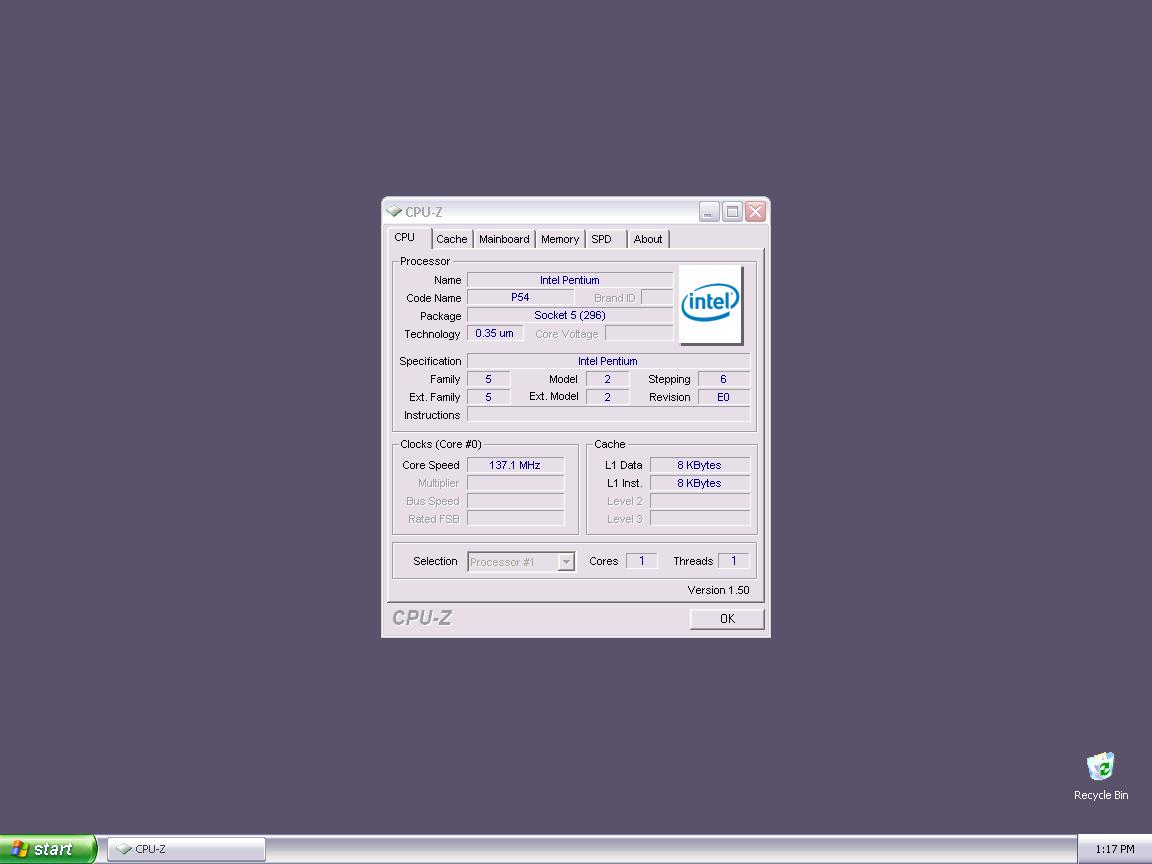The width and height of the screenshot is (1152, 864).
Task: Click the empty Core Voltage field
Action: 638,334
